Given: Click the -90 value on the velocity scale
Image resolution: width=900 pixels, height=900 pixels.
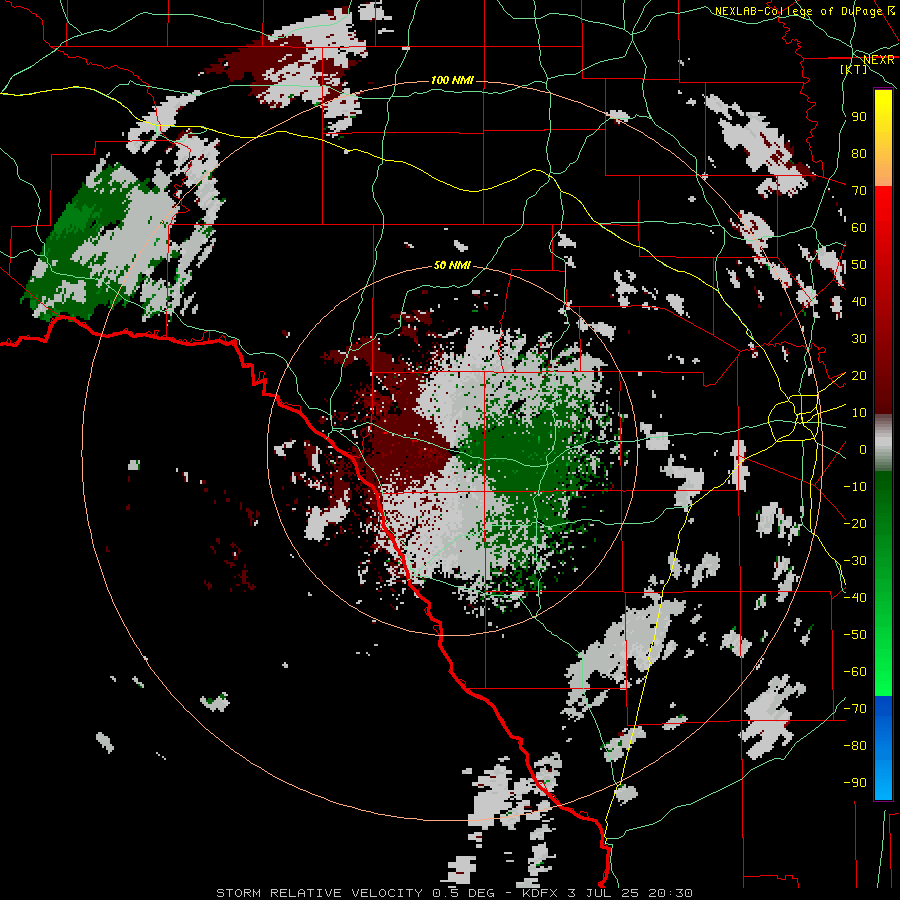Looking at the screenshot, I should coord(855,783).
